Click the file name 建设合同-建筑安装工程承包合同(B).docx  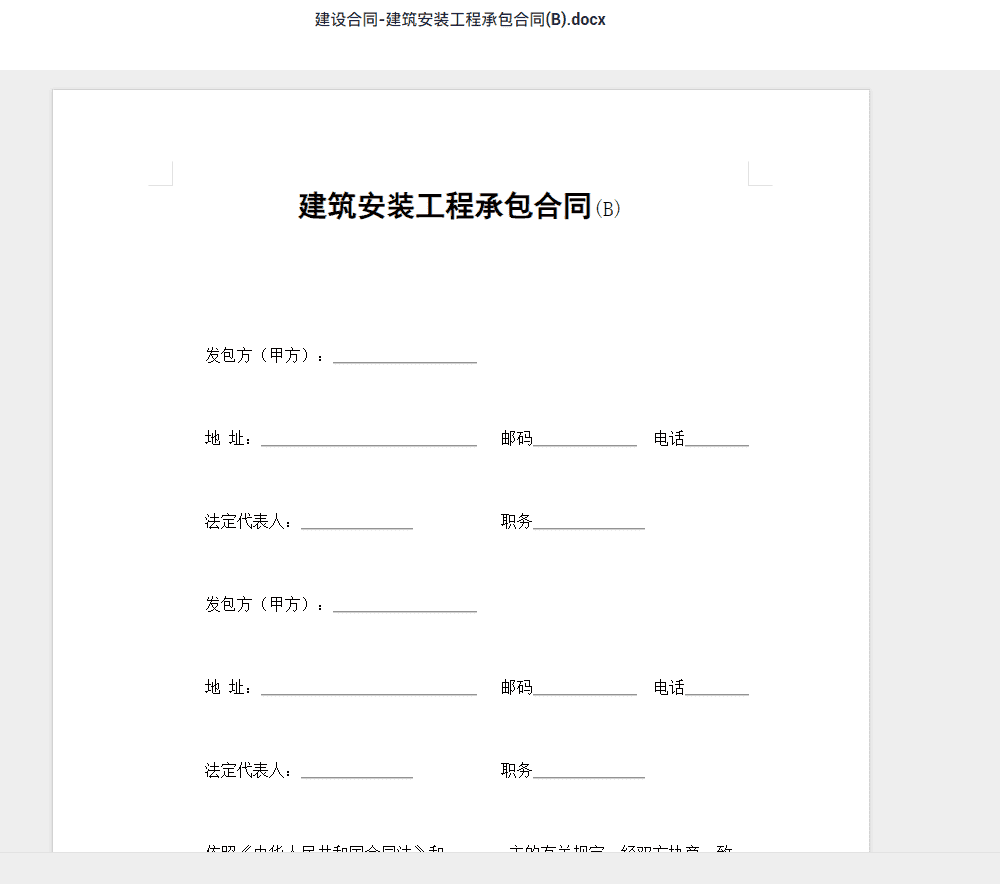(460, 20)
